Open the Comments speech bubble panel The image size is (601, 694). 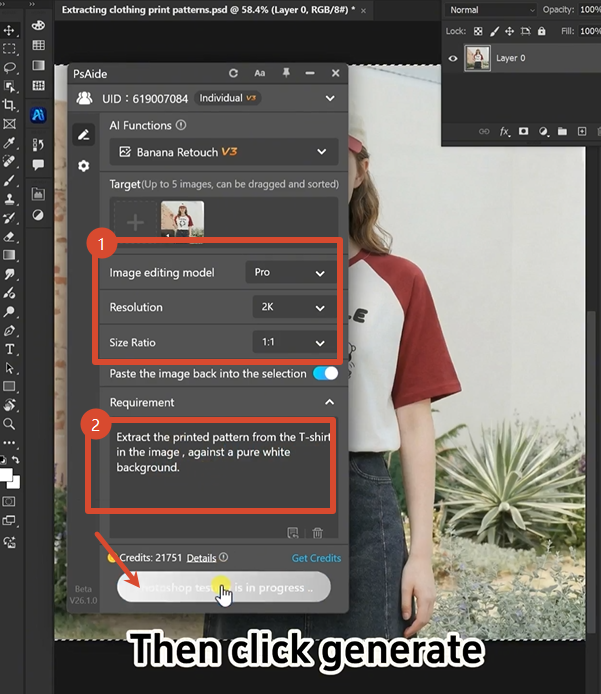(39, 165)
